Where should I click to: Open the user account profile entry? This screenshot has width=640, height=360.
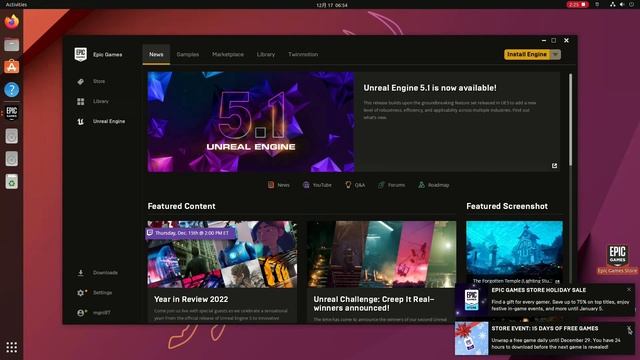pos(94,312)
